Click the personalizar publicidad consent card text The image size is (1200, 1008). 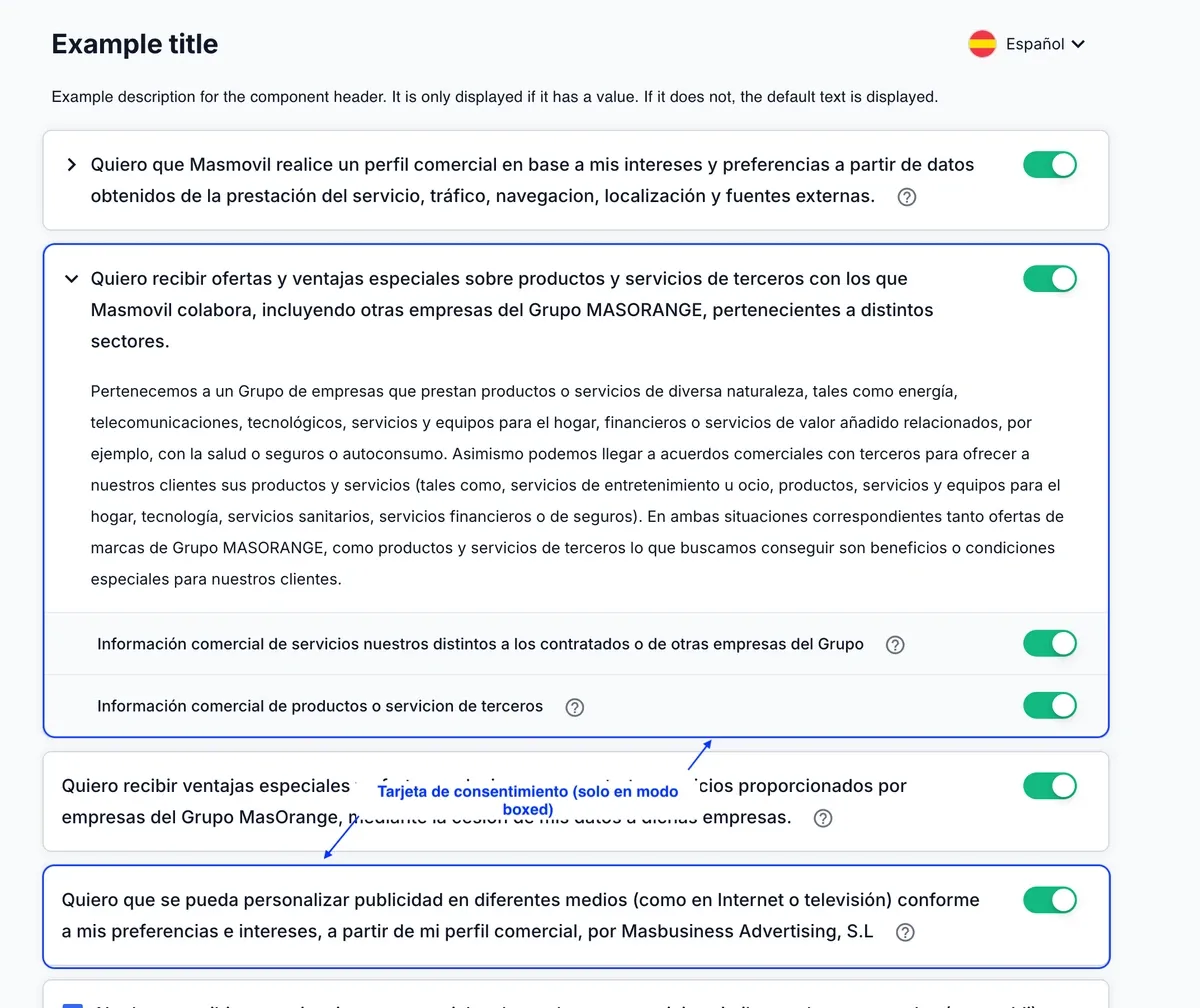(520, 915)
